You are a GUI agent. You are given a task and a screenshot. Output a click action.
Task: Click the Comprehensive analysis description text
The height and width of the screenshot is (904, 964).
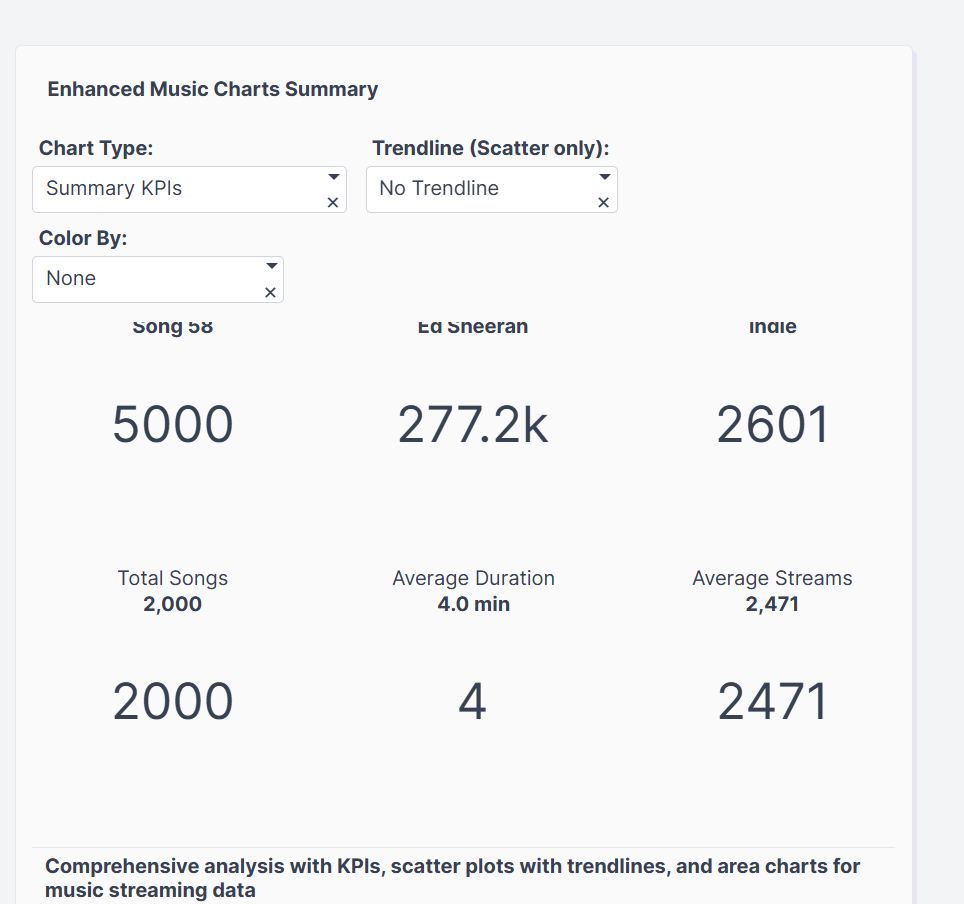tap(452, 877)
